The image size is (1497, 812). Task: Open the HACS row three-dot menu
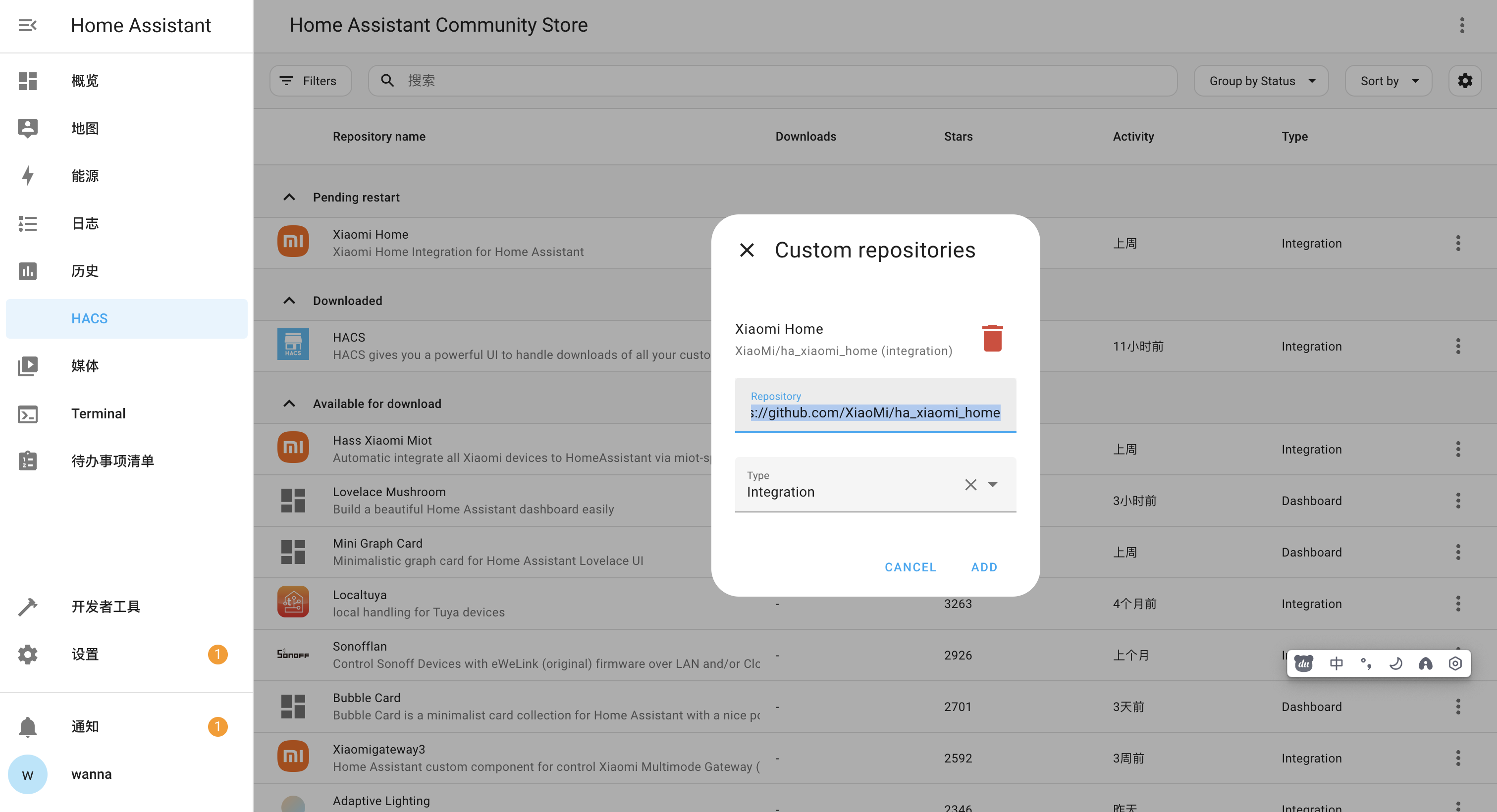[x=1458, y=347]
